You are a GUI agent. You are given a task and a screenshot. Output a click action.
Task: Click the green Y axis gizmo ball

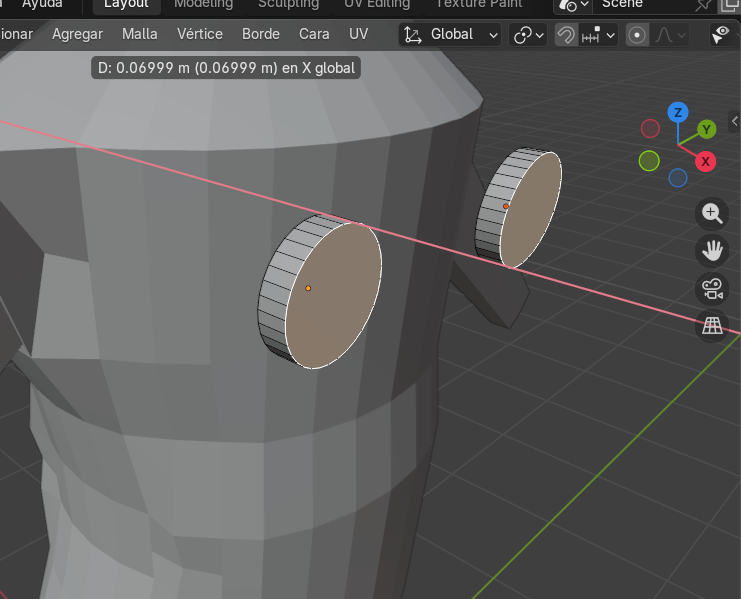(707, 129)
